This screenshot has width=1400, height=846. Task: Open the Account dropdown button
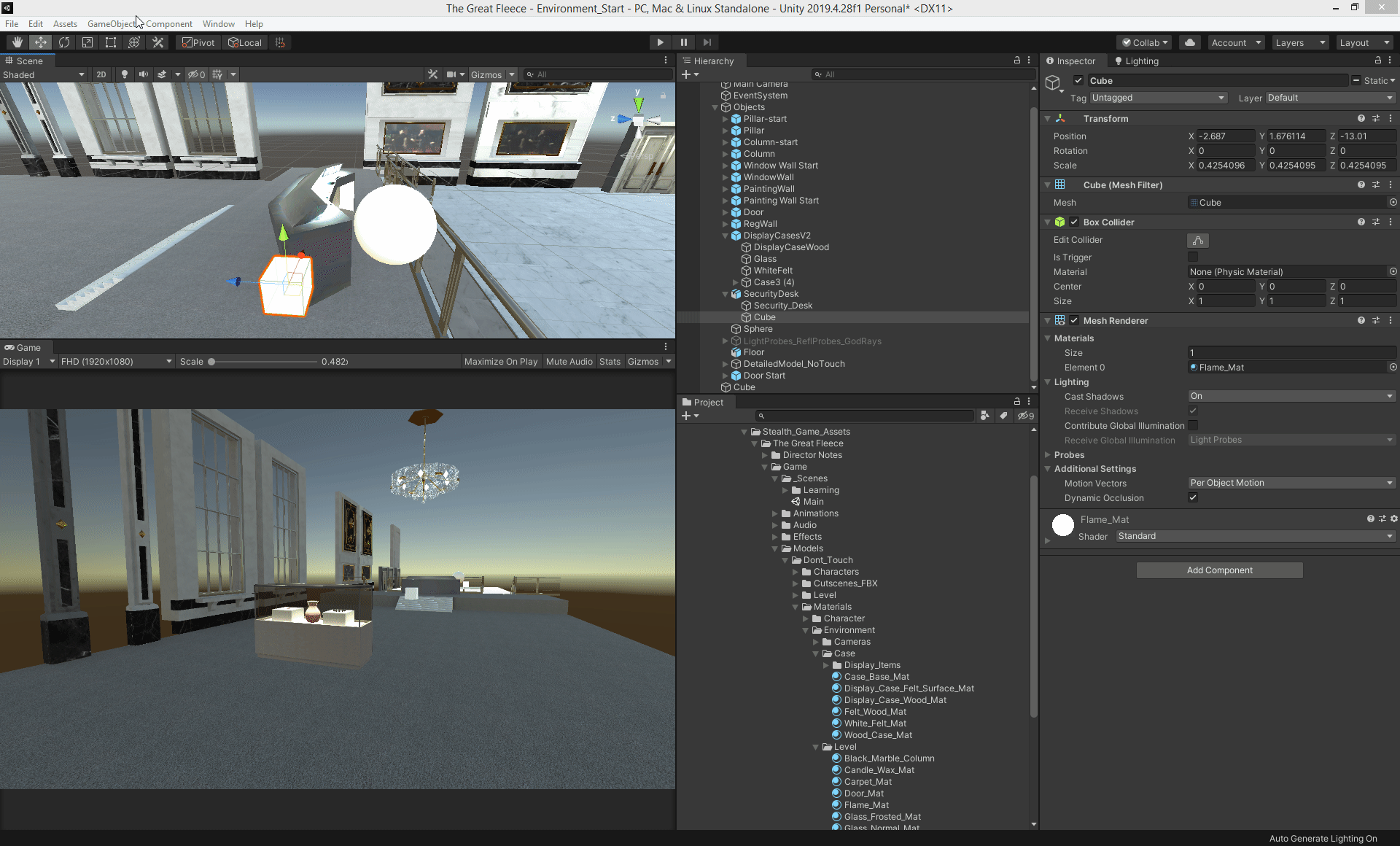[1236, 42]
